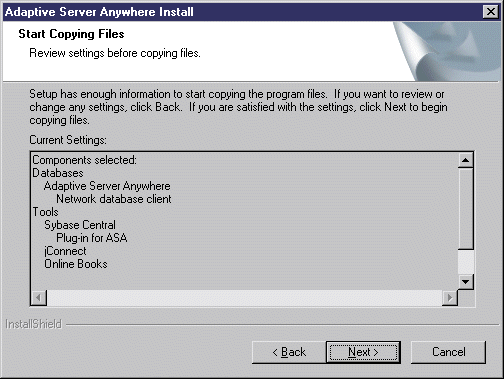Select the 'Tools' line in settings
Viewport: 504px width, 379px height.
[x=45, y=212]
